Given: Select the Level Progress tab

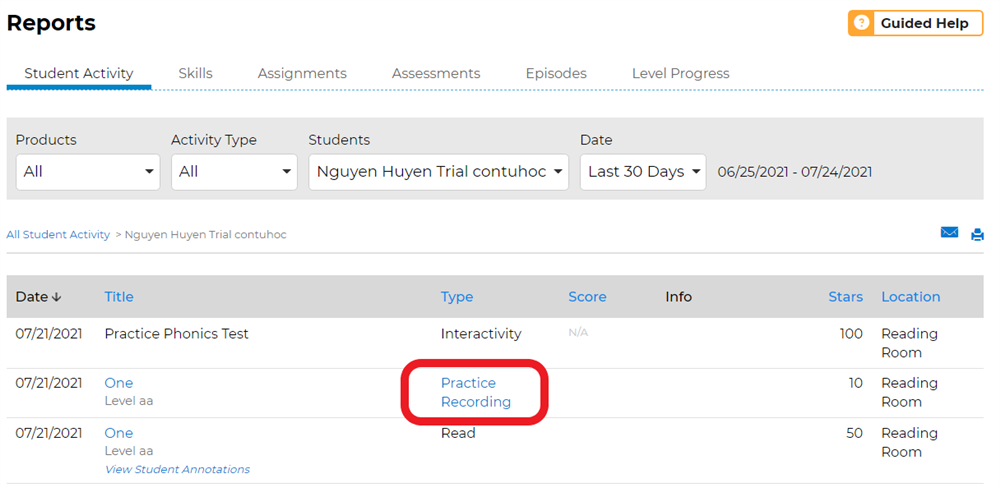Looking at the screenshot, I should pos(680,73).
